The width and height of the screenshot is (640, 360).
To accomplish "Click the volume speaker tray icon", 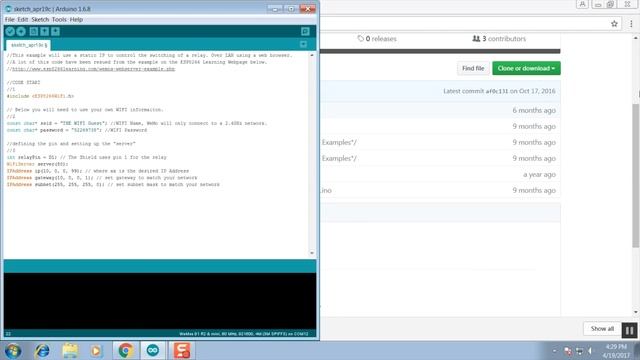I will (x=590, y=351).
